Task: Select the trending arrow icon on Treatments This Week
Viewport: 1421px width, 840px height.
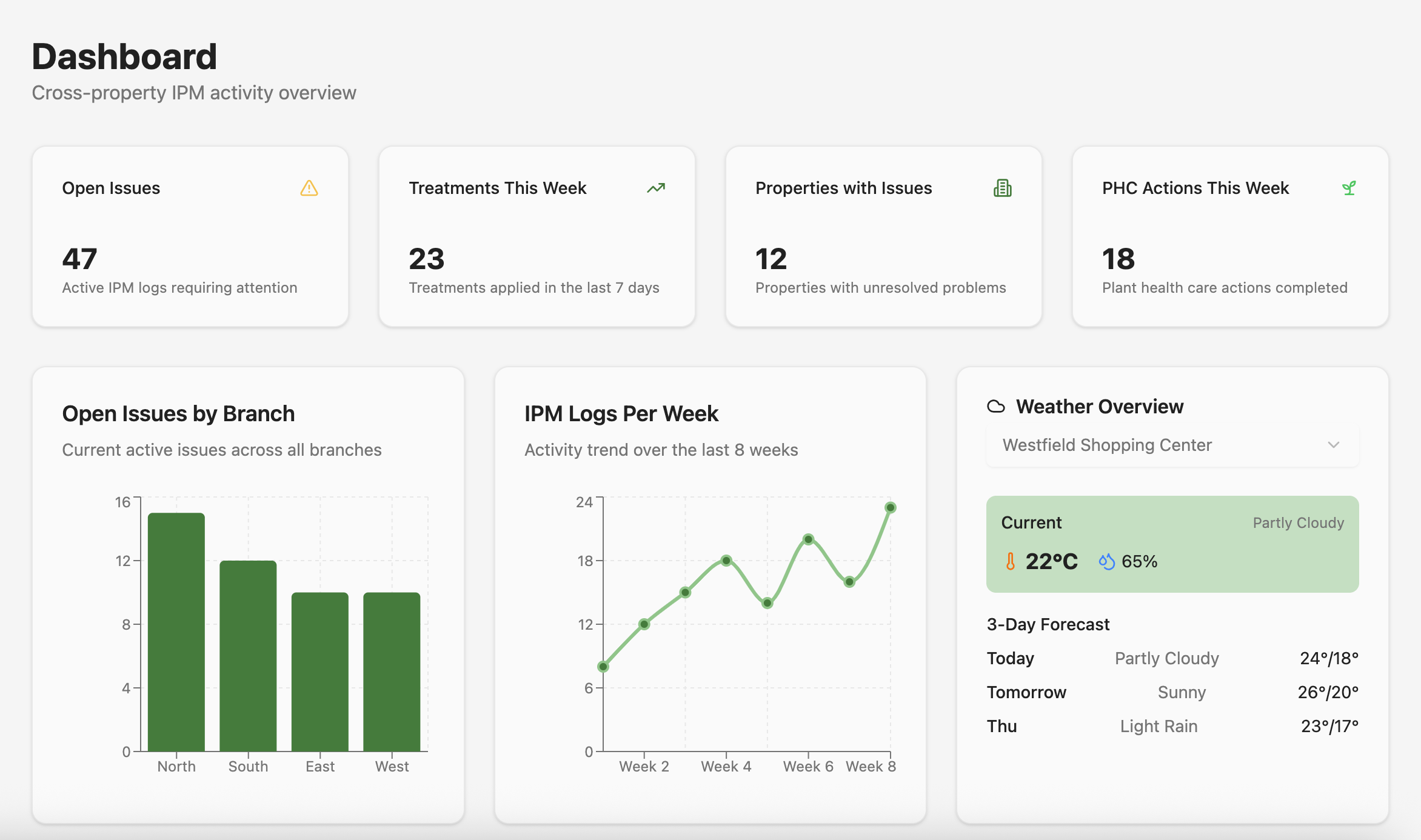Action: [x=656, y=188]
